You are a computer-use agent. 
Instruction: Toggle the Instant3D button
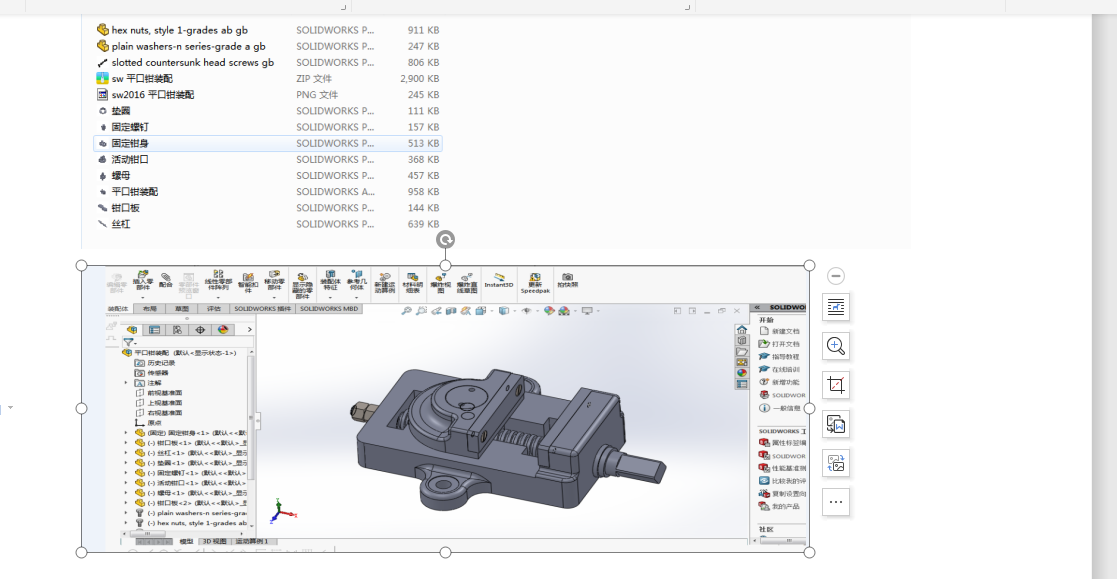(x=498, y=279)
